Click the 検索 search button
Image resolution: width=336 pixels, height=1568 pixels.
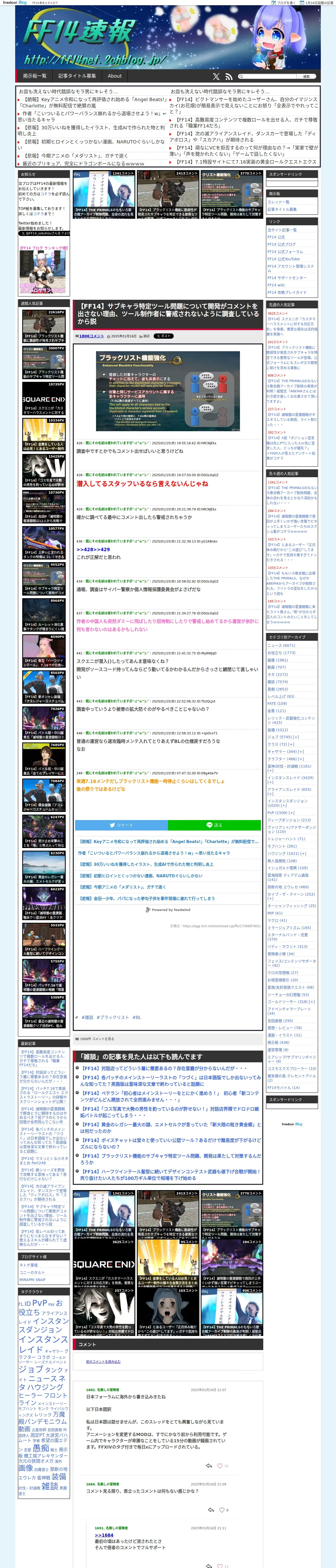306,76
